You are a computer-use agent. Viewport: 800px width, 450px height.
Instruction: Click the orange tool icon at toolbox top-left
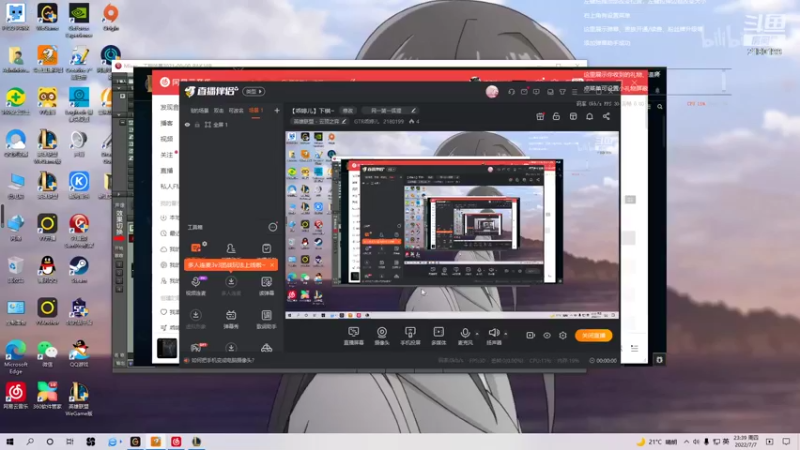(x=195, y=248)
